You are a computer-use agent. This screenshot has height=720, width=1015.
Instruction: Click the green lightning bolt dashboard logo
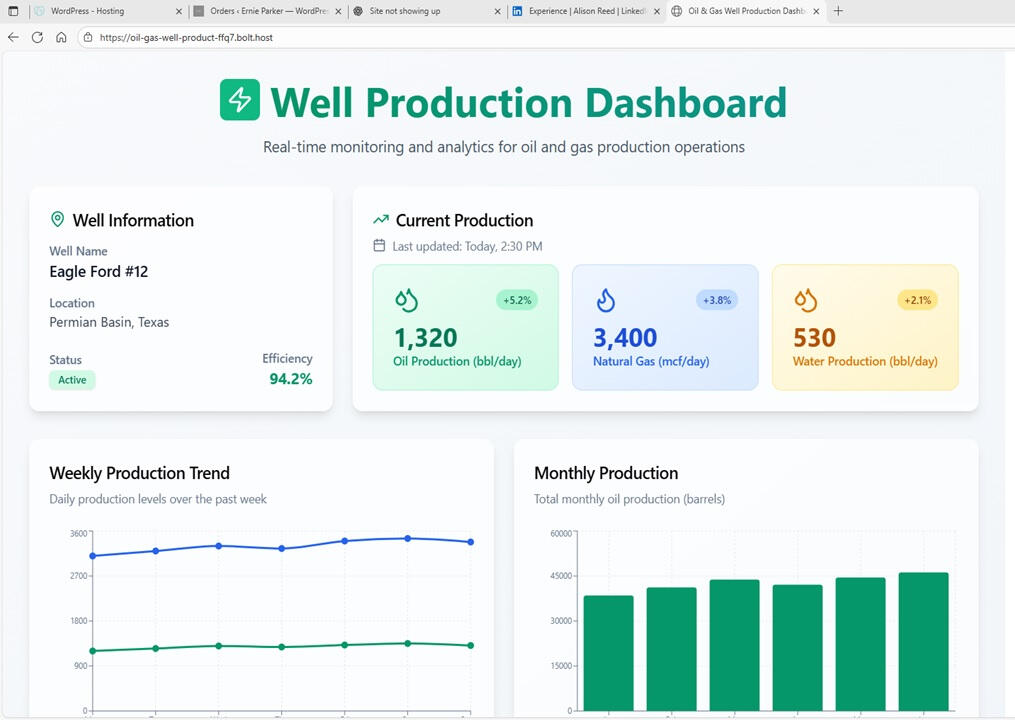point(239,101)
